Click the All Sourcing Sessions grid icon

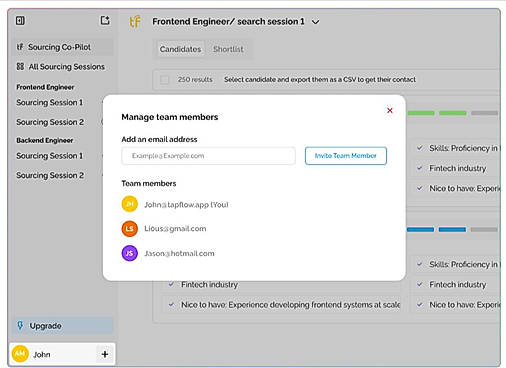pyautogui.click(x=20, y=66)
